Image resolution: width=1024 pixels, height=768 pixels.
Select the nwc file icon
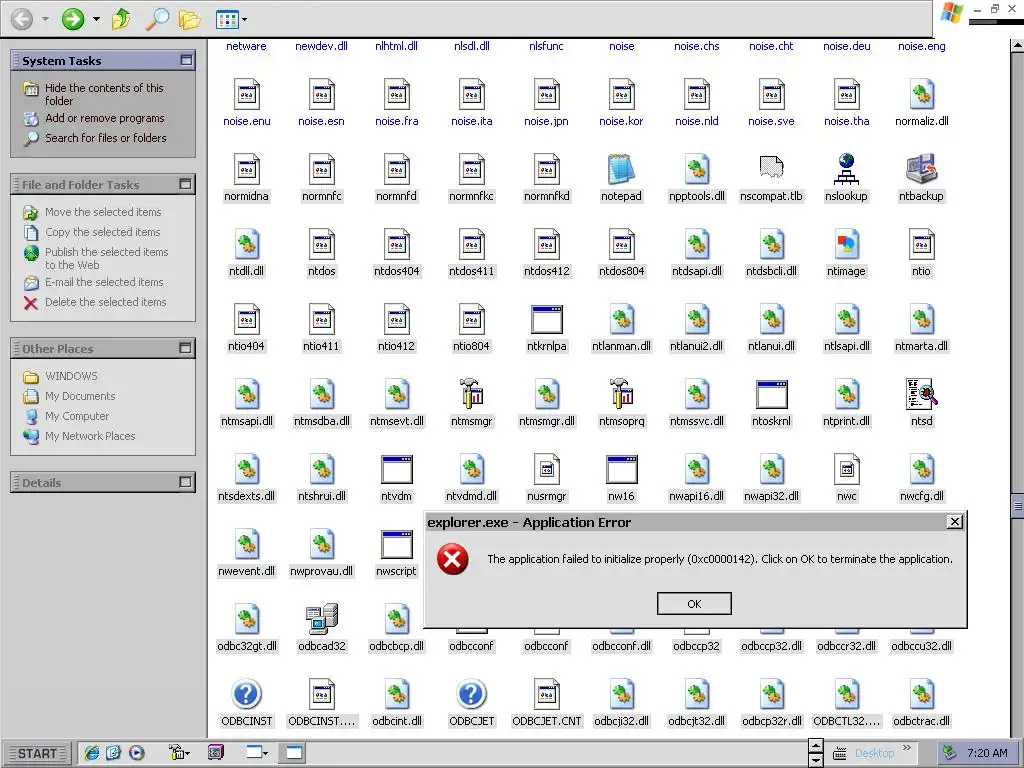pos(846,469)
